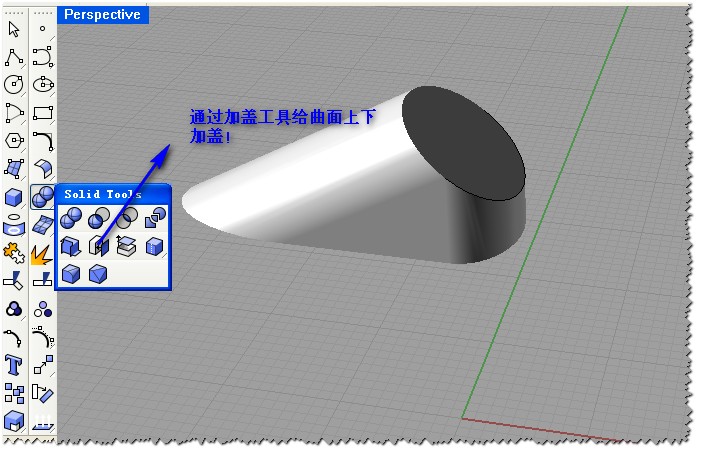The height and width of the screenshot is (454, 702).
Task: Click the block cube icon at the toolbar bottom
Action: point(14,420)
